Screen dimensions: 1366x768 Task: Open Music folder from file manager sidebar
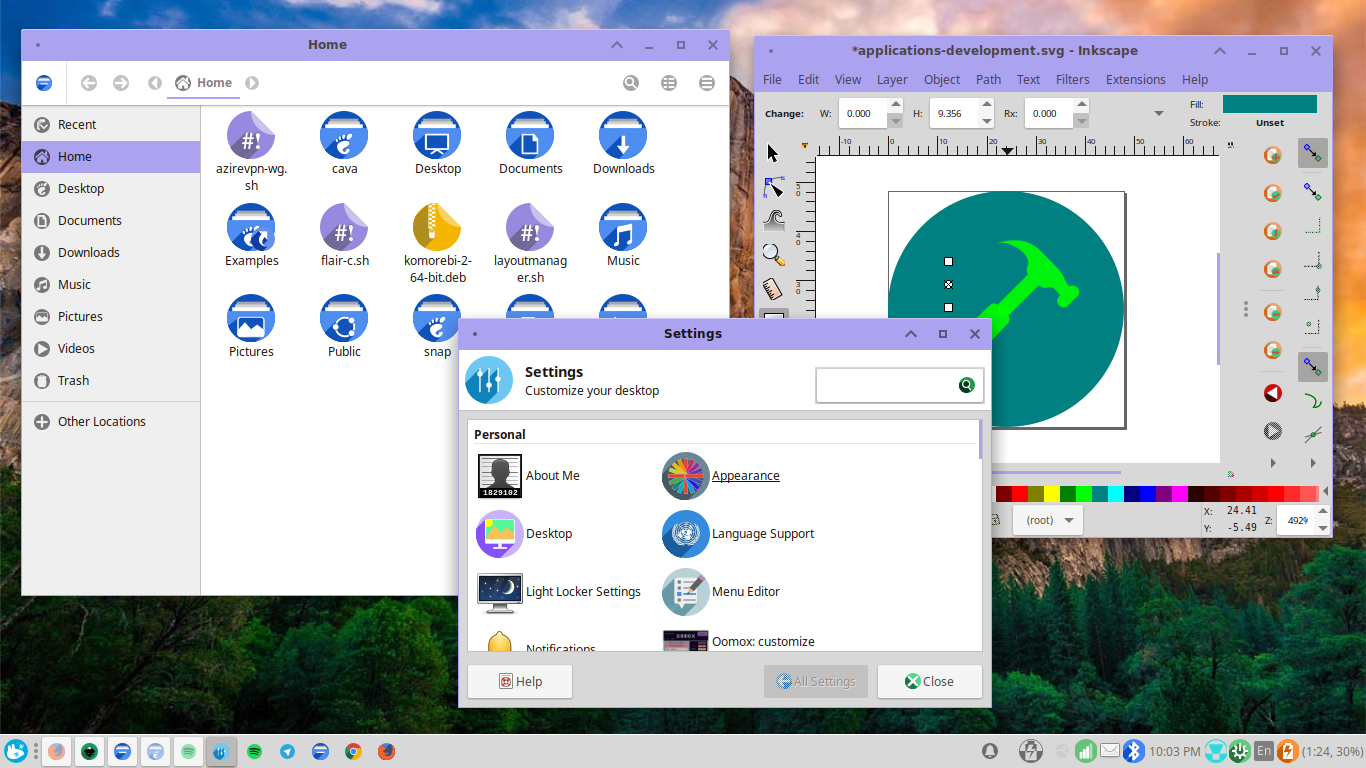[75, 284]
